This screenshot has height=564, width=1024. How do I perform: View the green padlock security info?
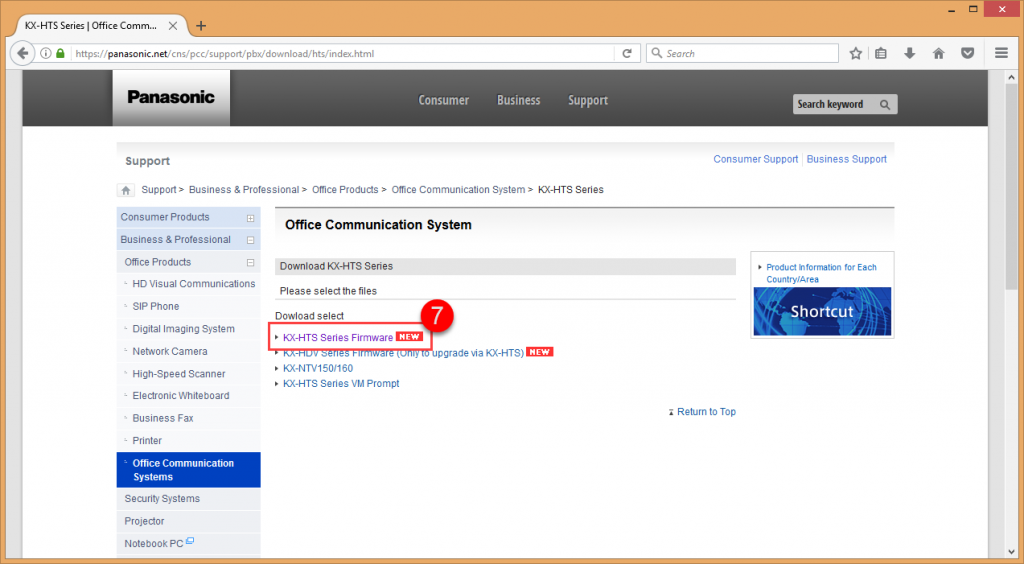coord(61,54)
